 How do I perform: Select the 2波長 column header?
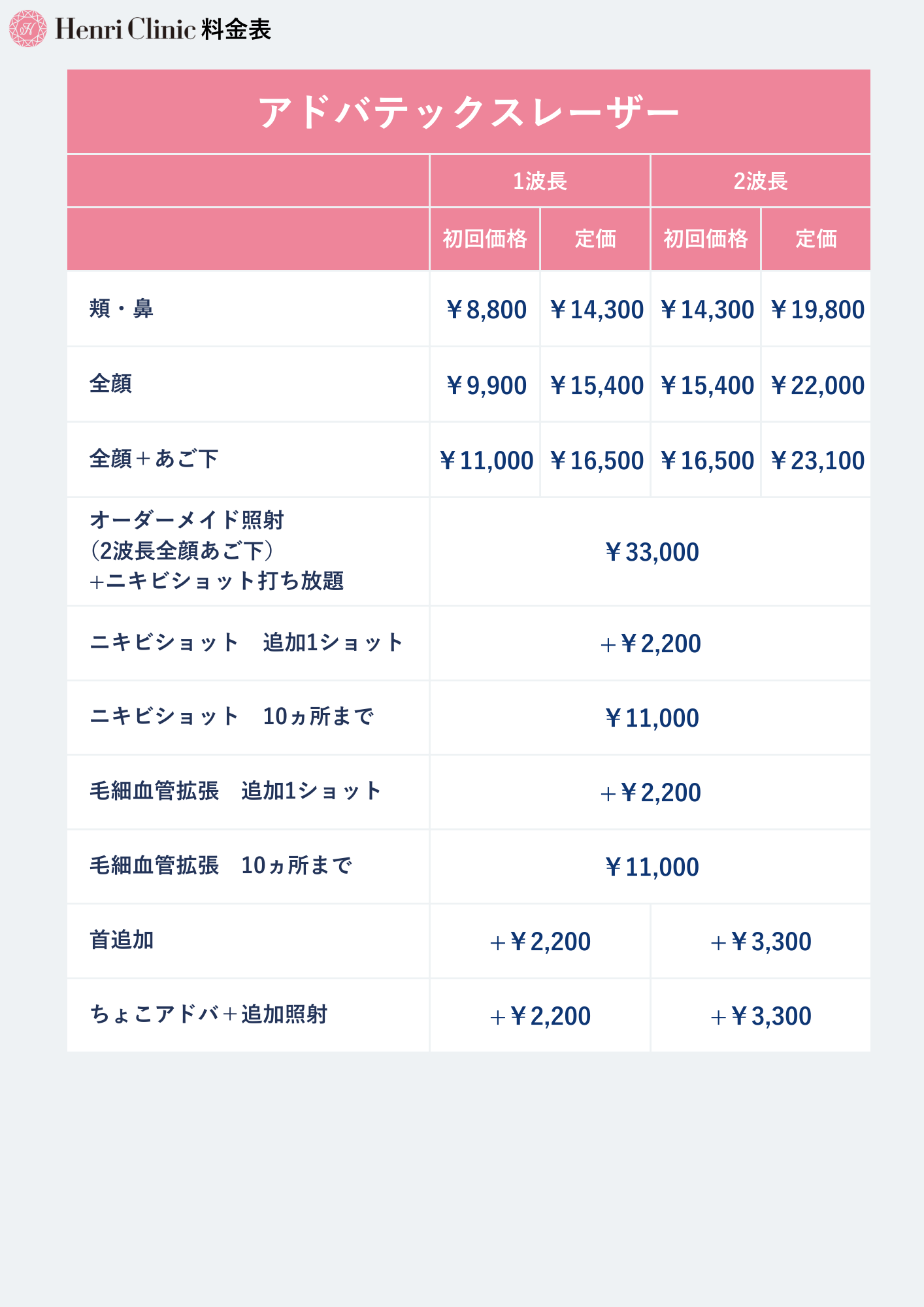pos(761,181)
